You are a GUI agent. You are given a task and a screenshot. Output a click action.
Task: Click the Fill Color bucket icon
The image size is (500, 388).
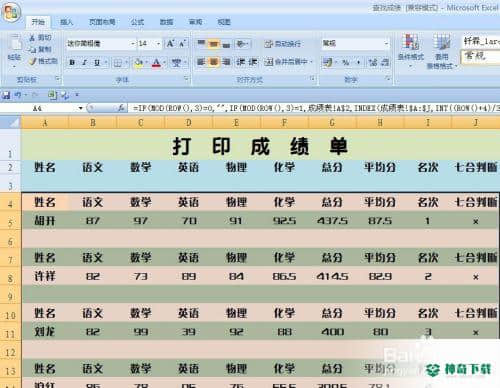[x=138, y=63]
